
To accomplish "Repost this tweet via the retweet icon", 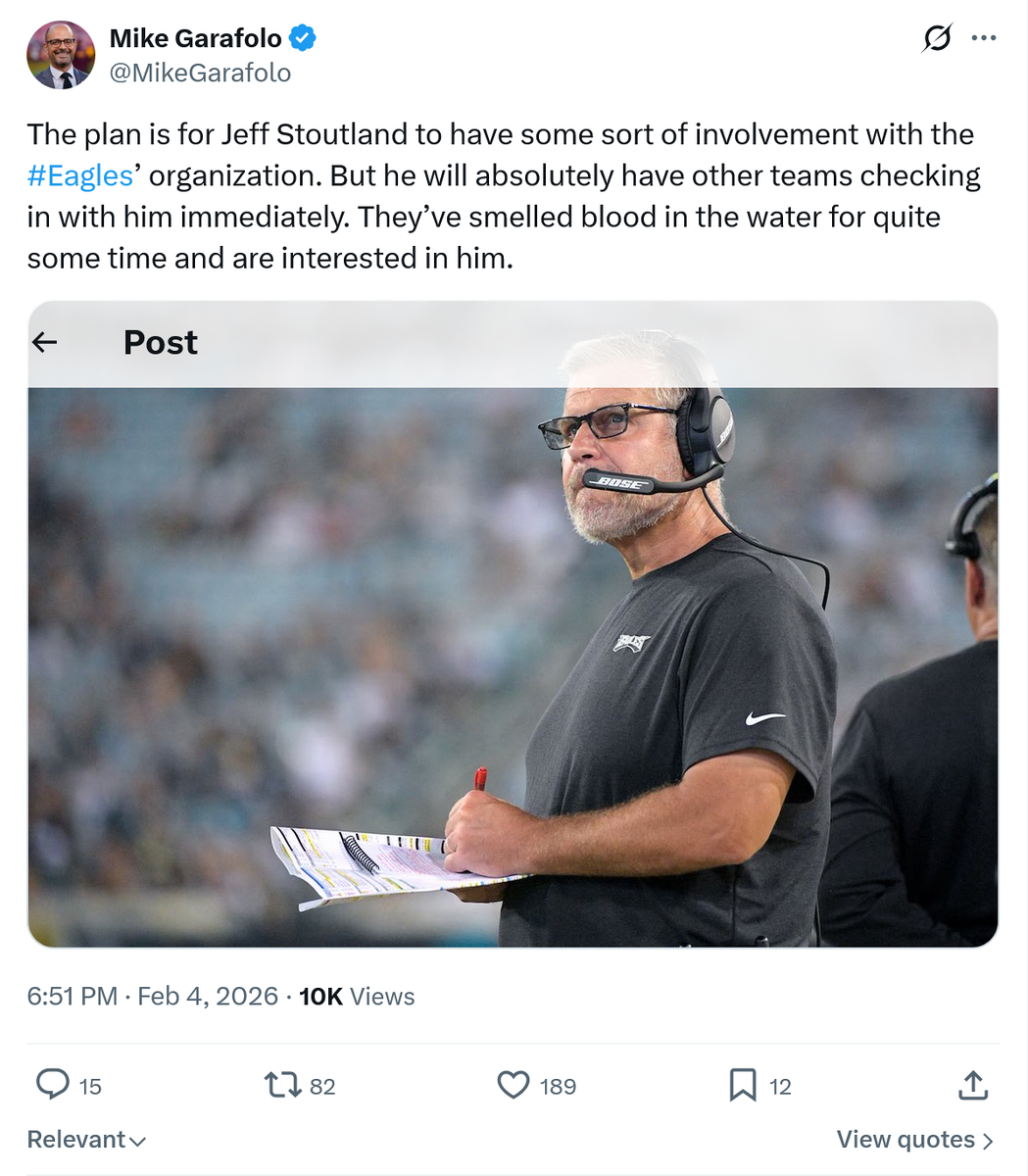I will pyautogui.click(x=282, y=1085).
